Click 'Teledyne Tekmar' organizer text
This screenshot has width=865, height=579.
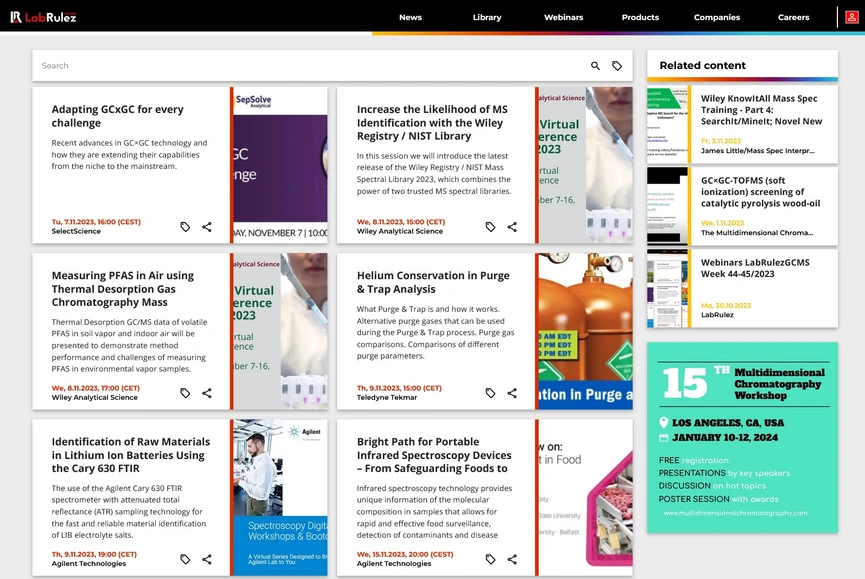387,397
